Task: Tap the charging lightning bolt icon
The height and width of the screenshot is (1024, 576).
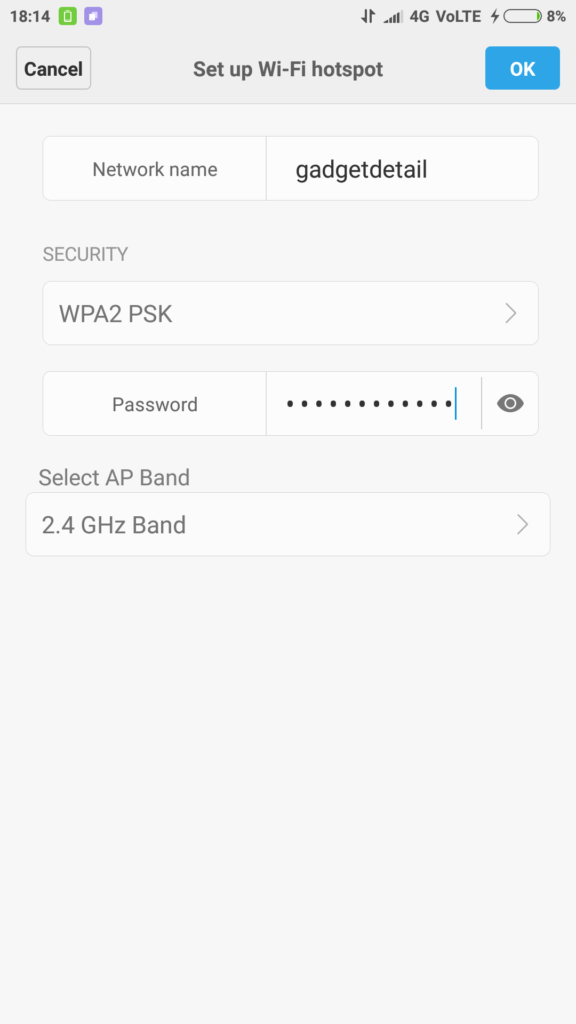Action: pyautogui.click(x=495, y=16)
